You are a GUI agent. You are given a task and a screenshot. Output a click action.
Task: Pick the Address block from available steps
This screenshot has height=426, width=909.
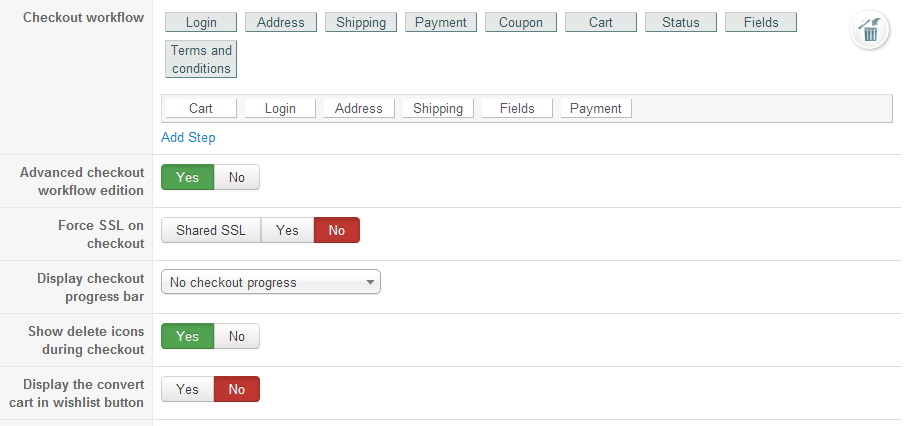point(281,22)
